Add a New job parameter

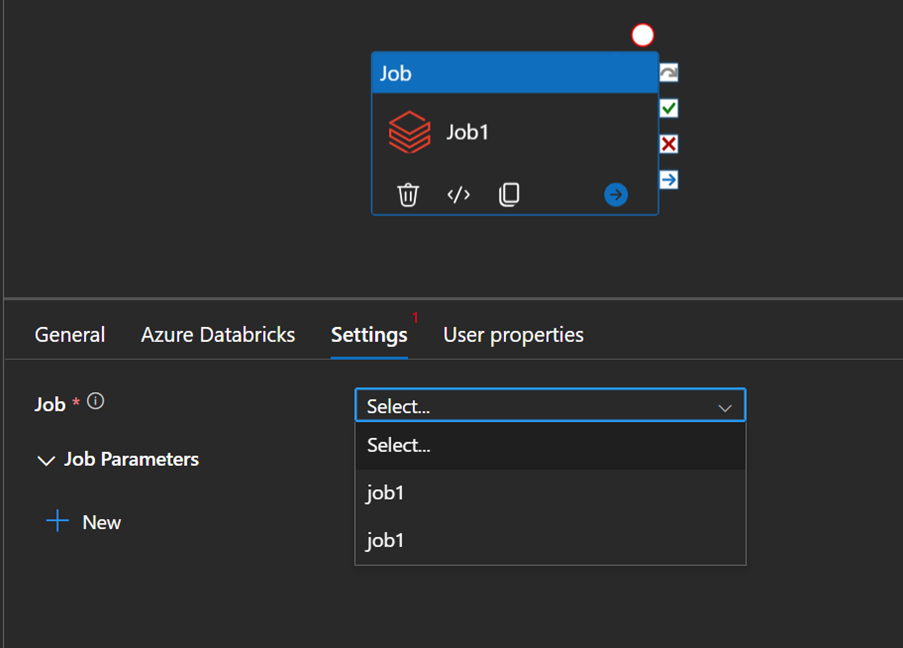pyautogui.click(x=84, y=522)
